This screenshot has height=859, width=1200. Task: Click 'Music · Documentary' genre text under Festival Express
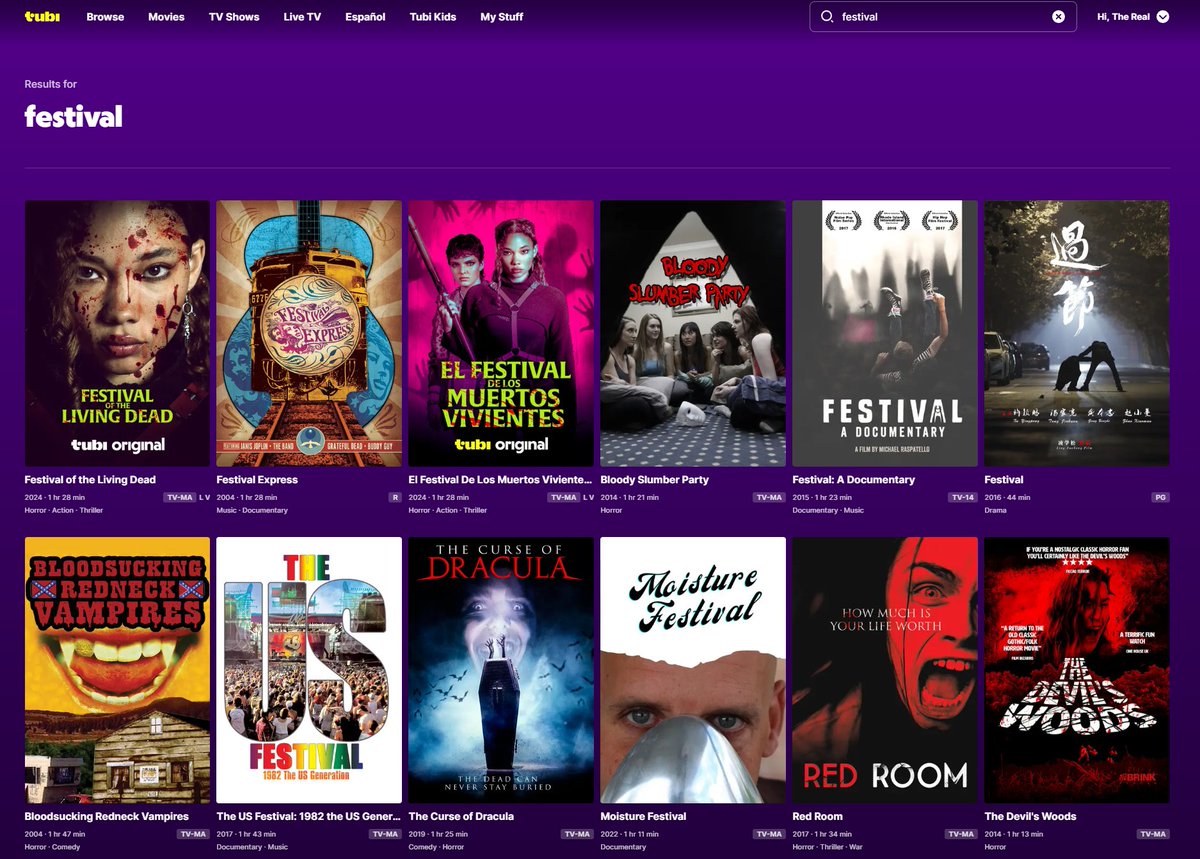[252, 510]
